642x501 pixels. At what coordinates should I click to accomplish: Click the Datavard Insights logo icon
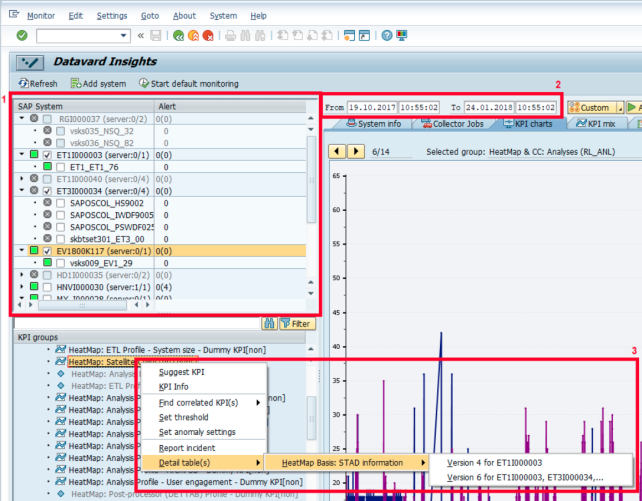pyautogui.click(x=30, y=62)
